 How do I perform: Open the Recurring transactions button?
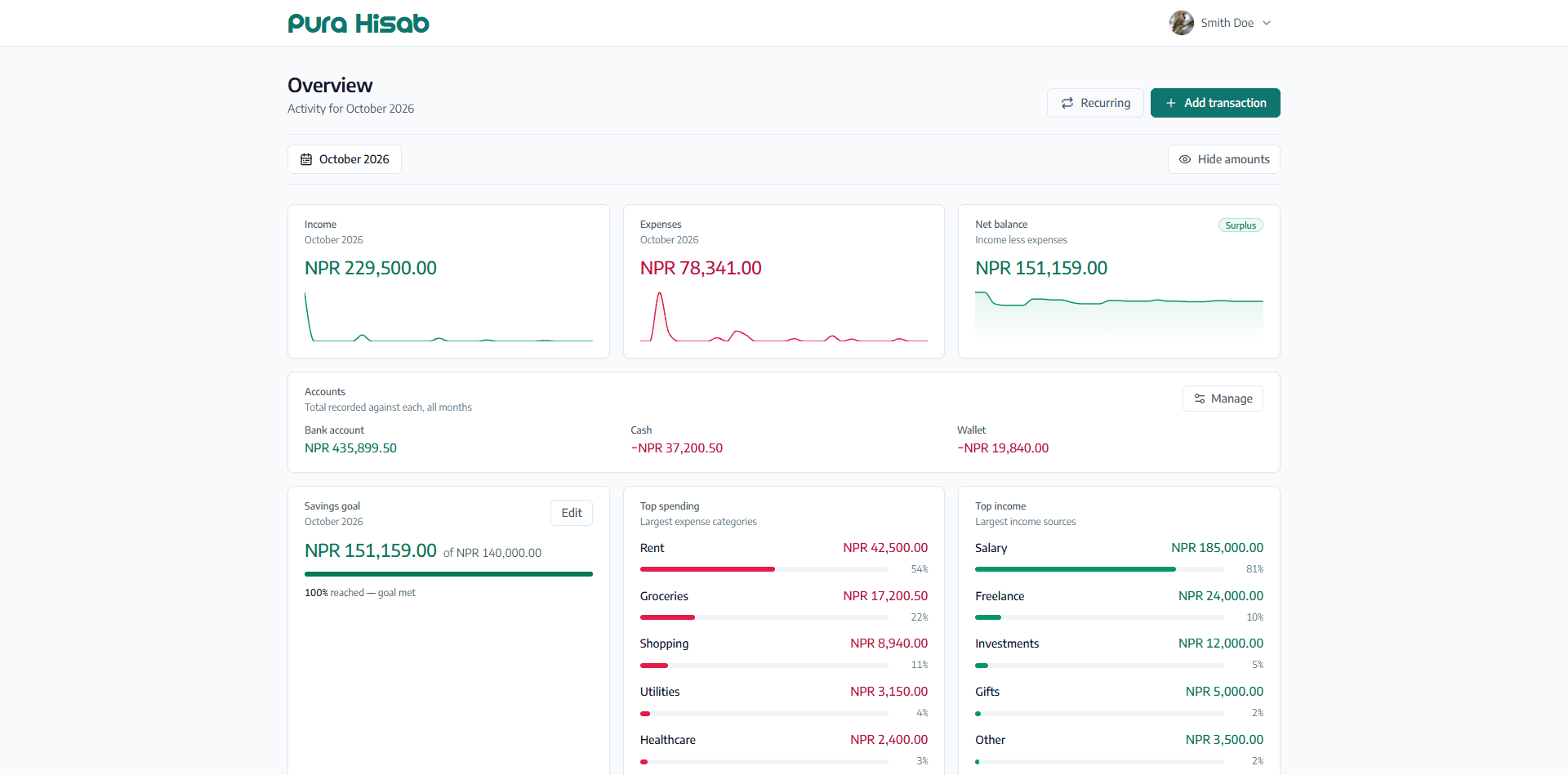(1095, 103)
